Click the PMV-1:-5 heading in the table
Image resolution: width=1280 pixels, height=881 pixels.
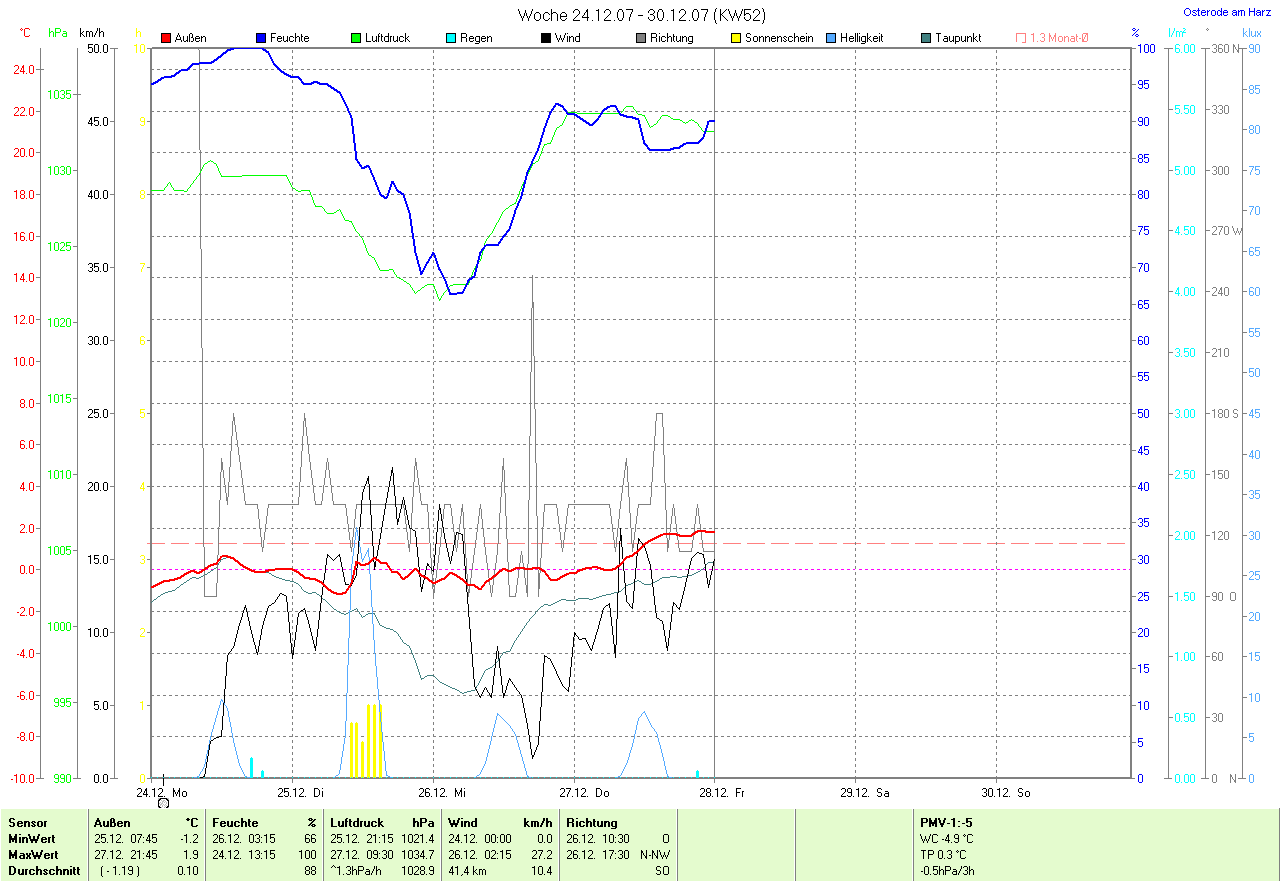946,823
